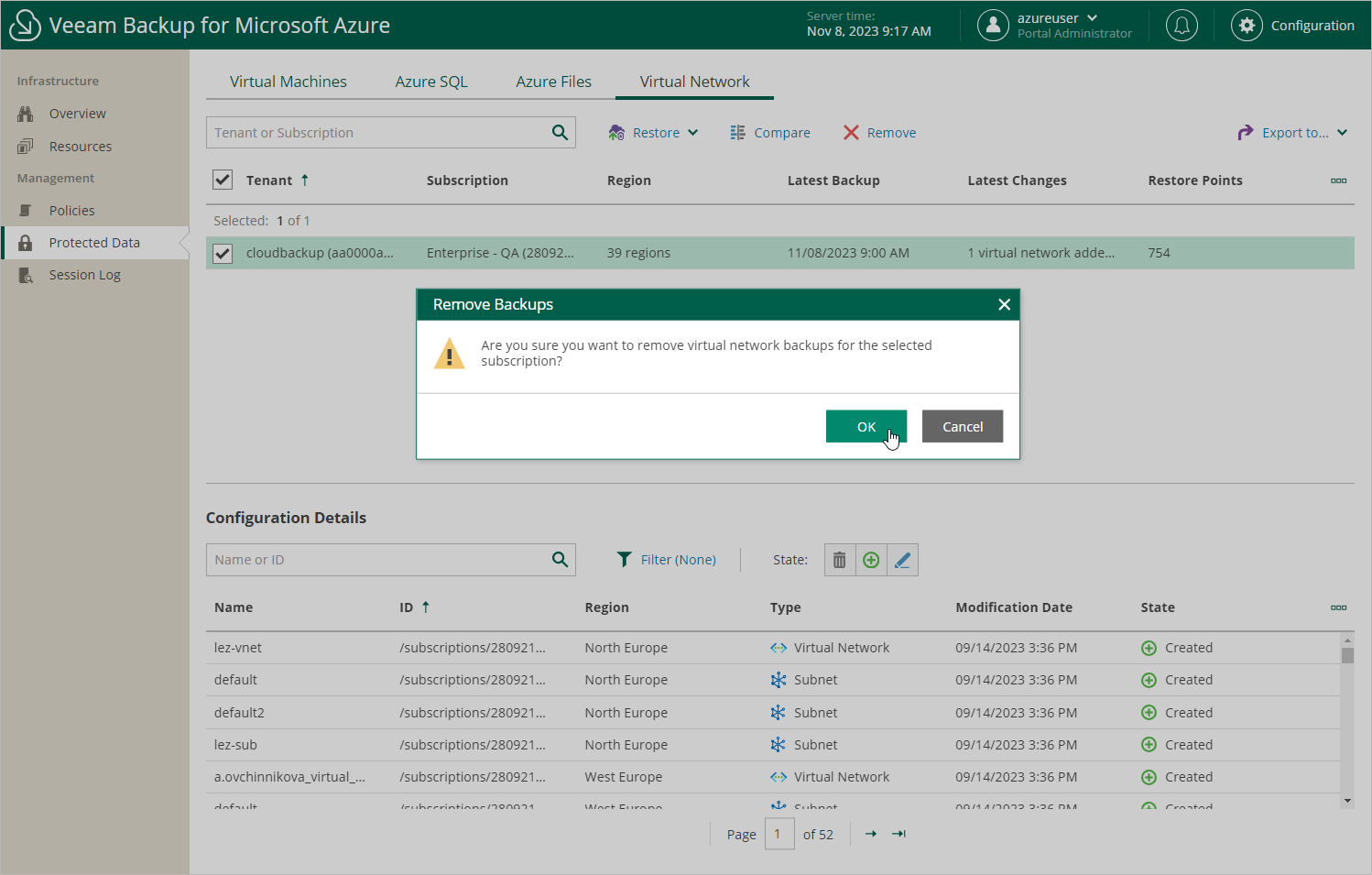Sort by the Modification Date column
The height and width of the screenshot is (875, 1372).
tap(1014, 607)
